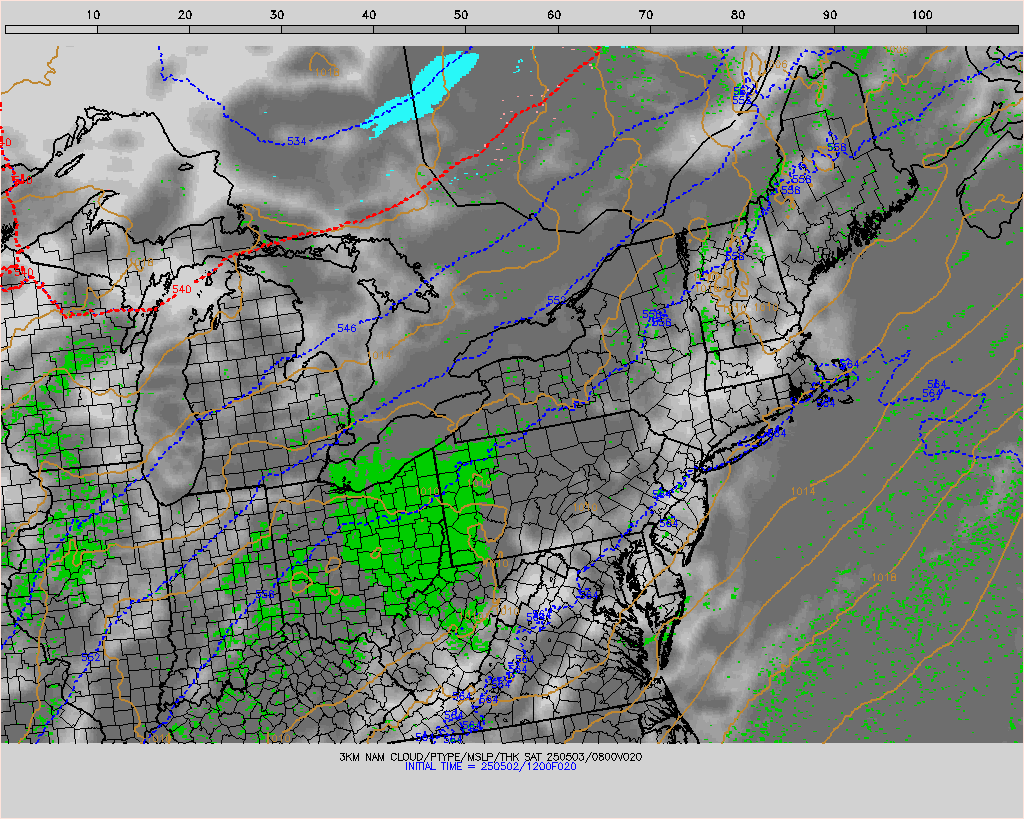The image size is (1024, 819).
Task: Click the orange 1018 pressure label over the Atlantic
Action: click(884, 577)
